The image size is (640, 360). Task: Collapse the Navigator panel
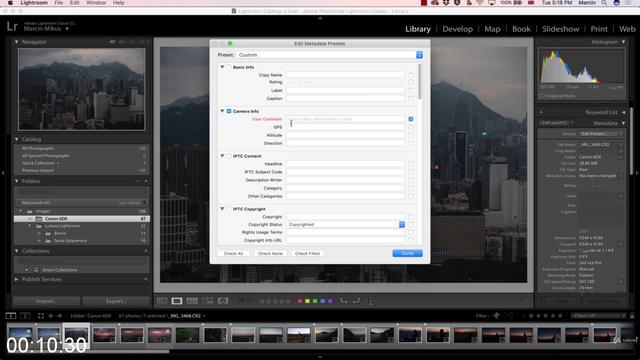pos(17,42)
